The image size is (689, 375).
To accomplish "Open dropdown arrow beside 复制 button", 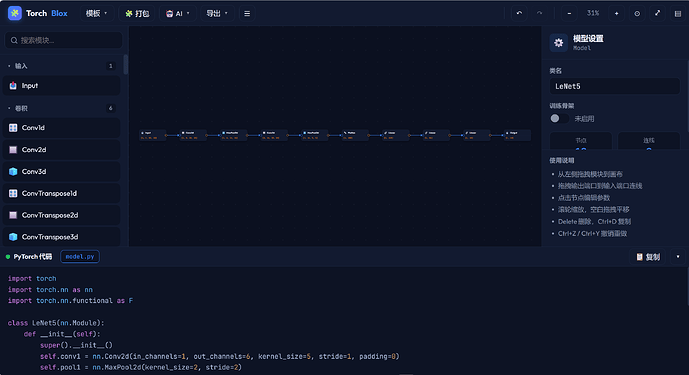I will (678, 257).
